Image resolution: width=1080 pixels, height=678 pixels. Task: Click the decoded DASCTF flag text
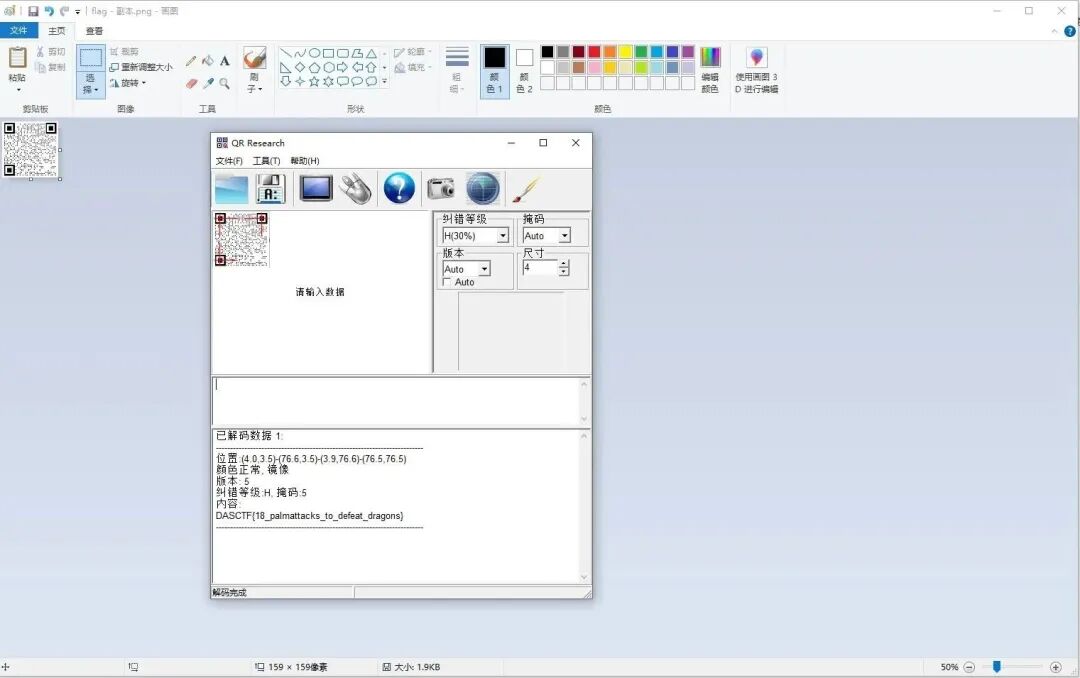[x=309, y=515]
